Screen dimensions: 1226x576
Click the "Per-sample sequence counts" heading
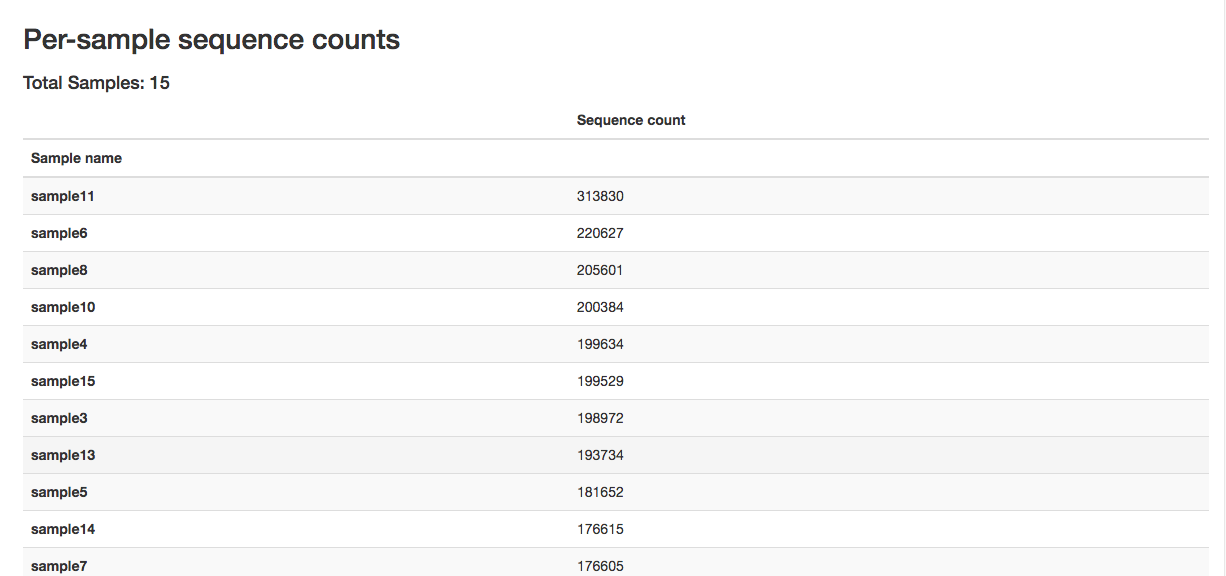(x=211, y=40)
